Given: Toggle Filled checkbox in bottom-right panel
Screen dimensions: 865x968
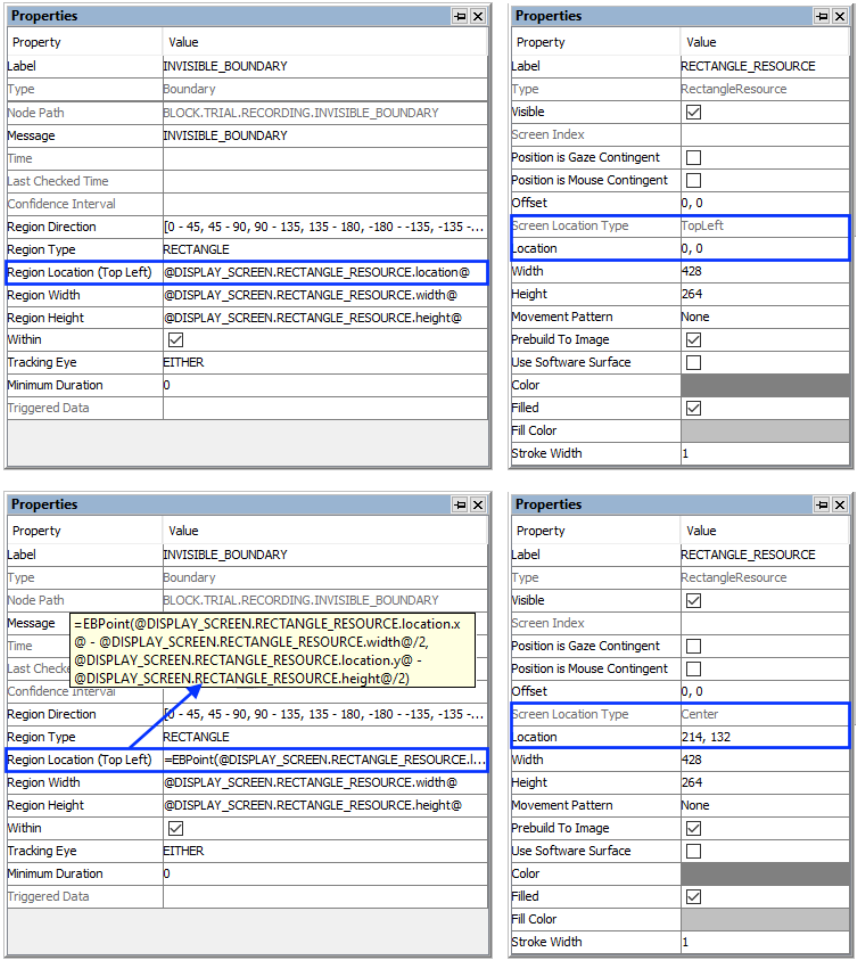Looking at the screenshot, I should tap(693, 896).
